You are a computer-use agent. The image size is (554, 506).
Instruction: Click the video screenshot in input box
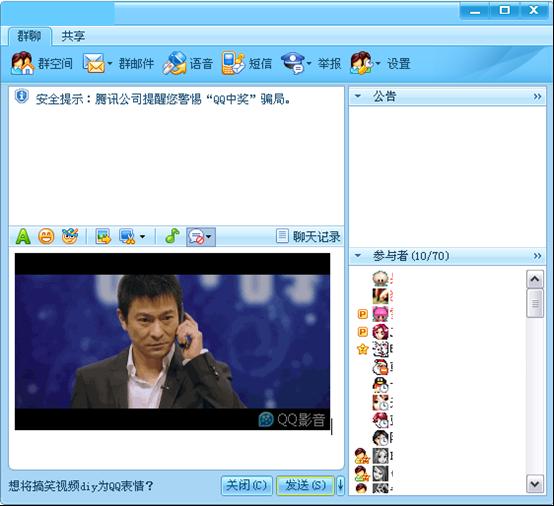172,341
